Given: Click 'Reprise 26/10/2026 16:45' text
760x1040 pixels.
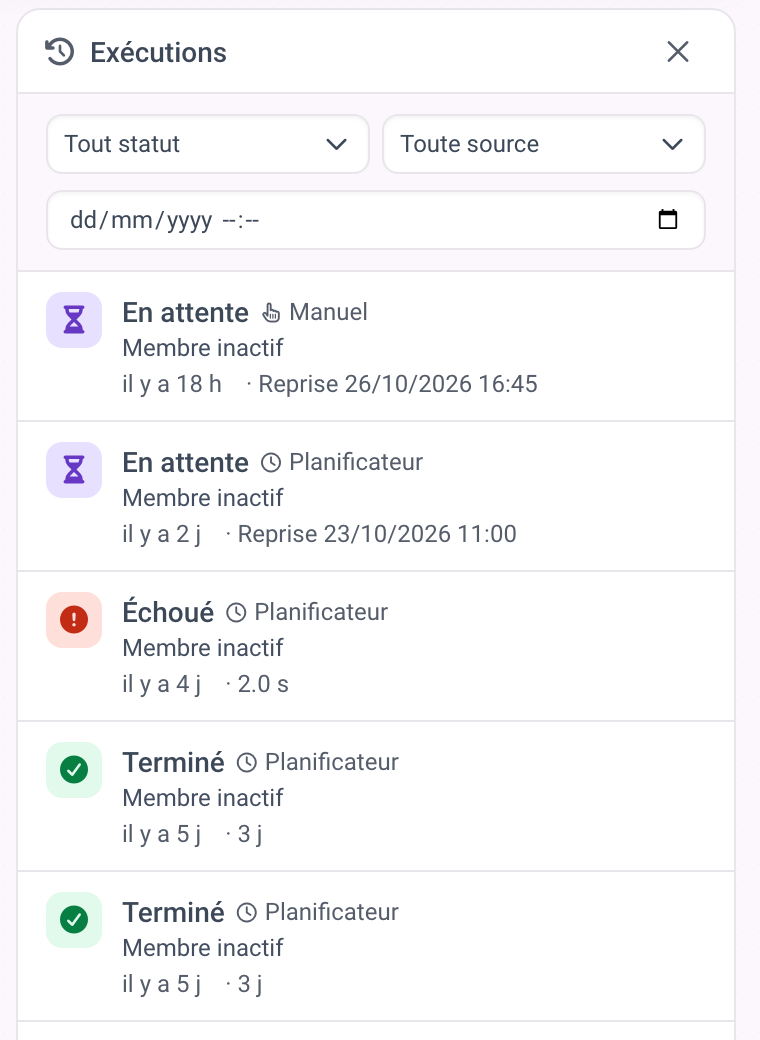Looking at the screenshot, I should point(398,384).
